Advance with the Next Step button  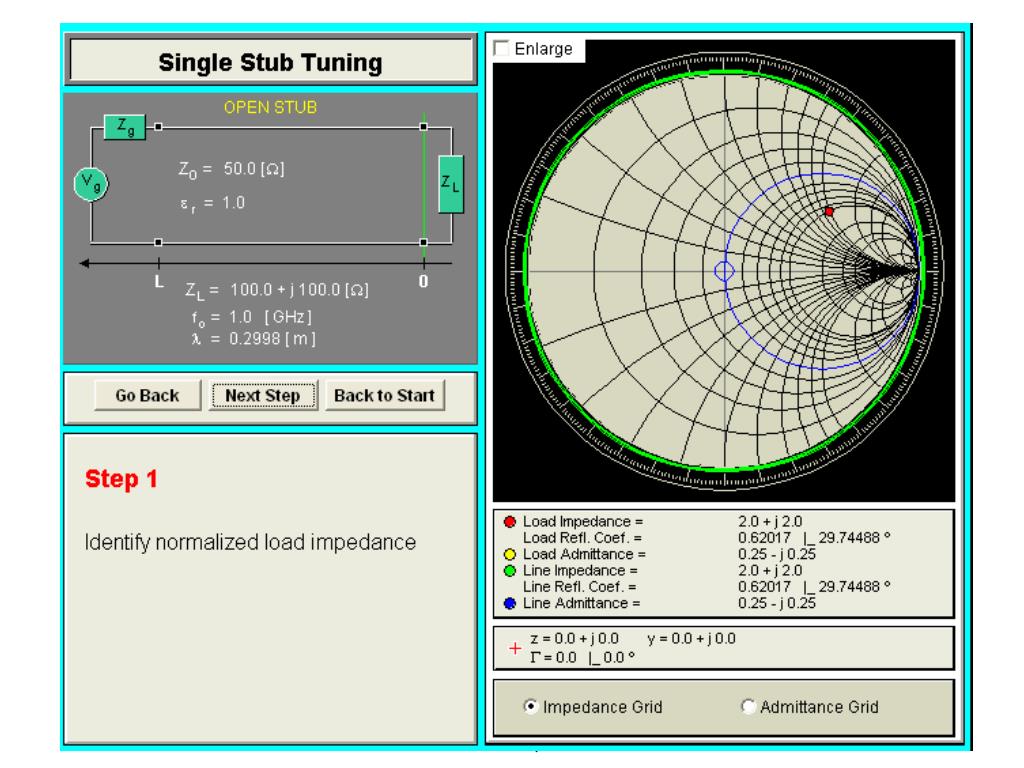263,395
